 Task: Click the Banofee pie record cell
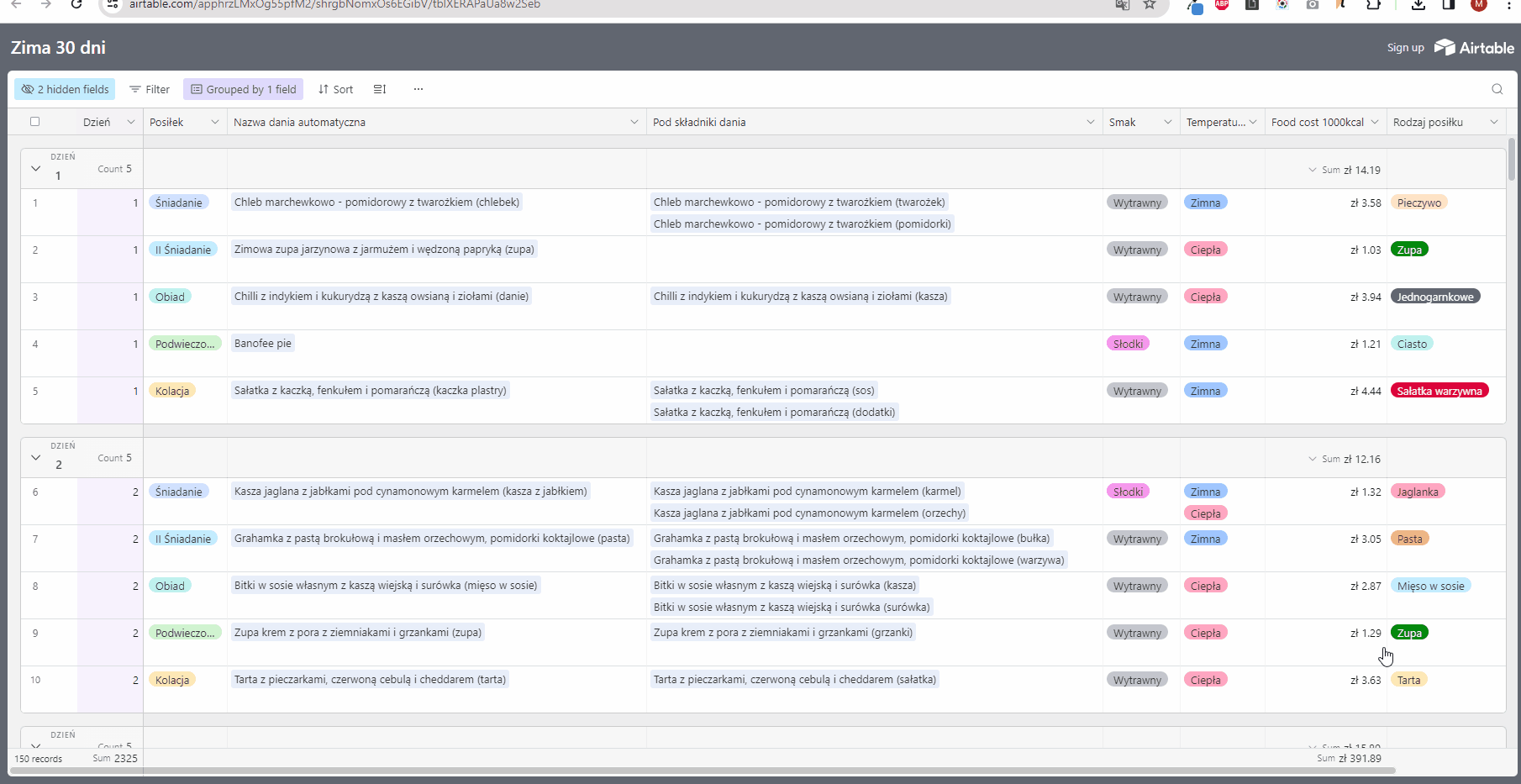tap(263, 344)
